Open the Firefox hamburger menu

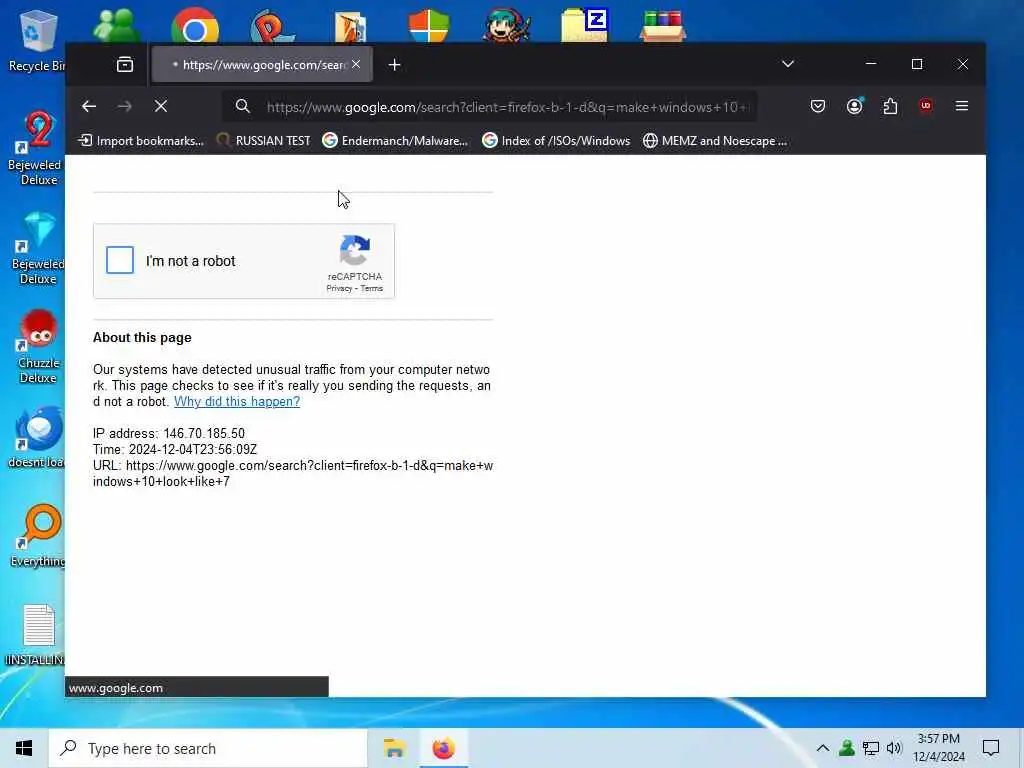(961, 106)
